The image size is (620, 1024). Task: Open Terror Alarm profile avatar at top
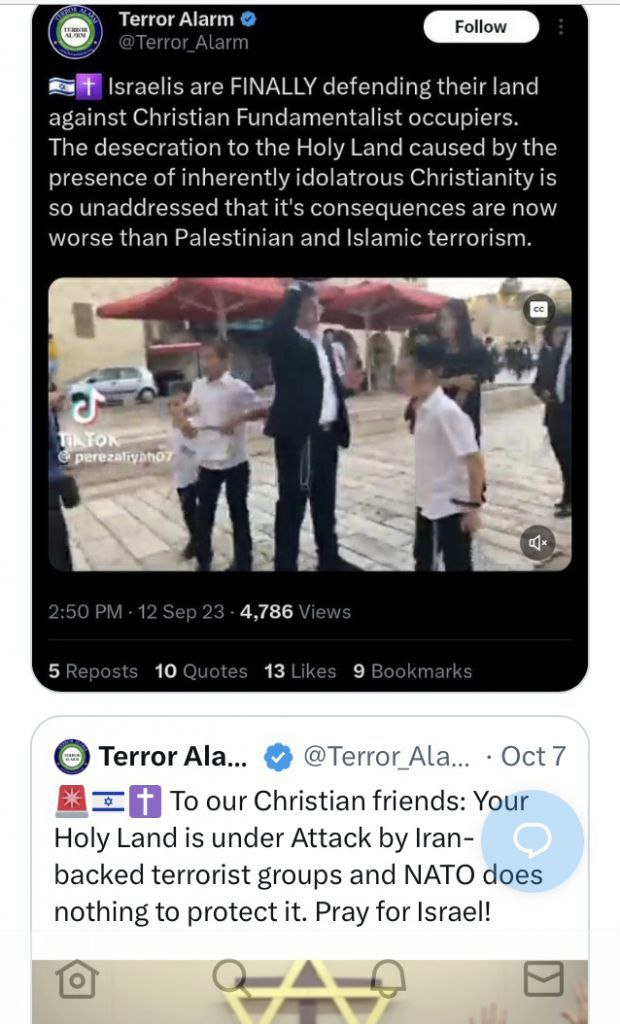[x=75, y=32]
